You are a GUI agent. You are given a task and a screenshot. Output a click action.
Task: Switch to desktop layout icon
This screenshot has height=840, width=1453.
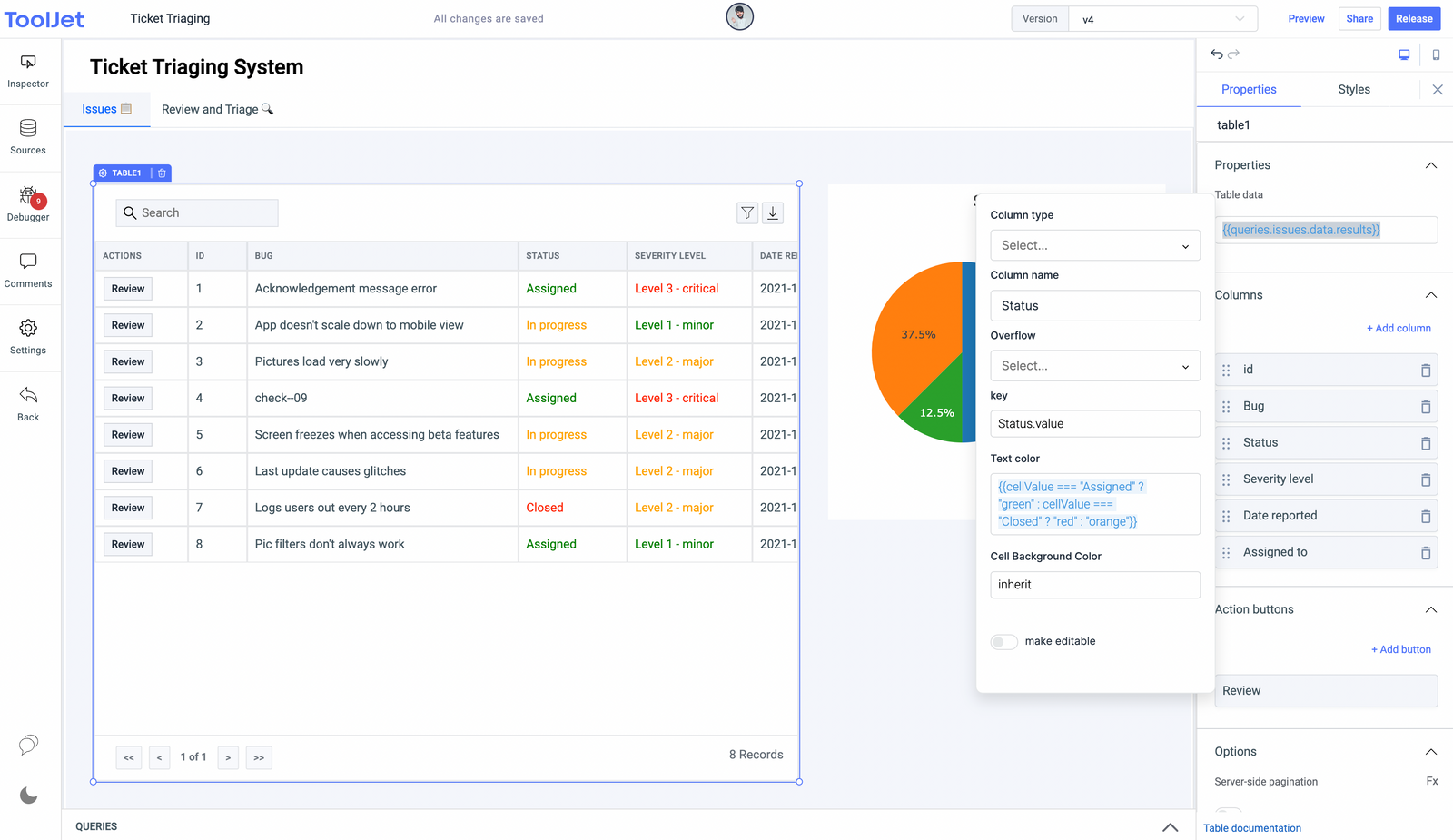(1404, 54)
